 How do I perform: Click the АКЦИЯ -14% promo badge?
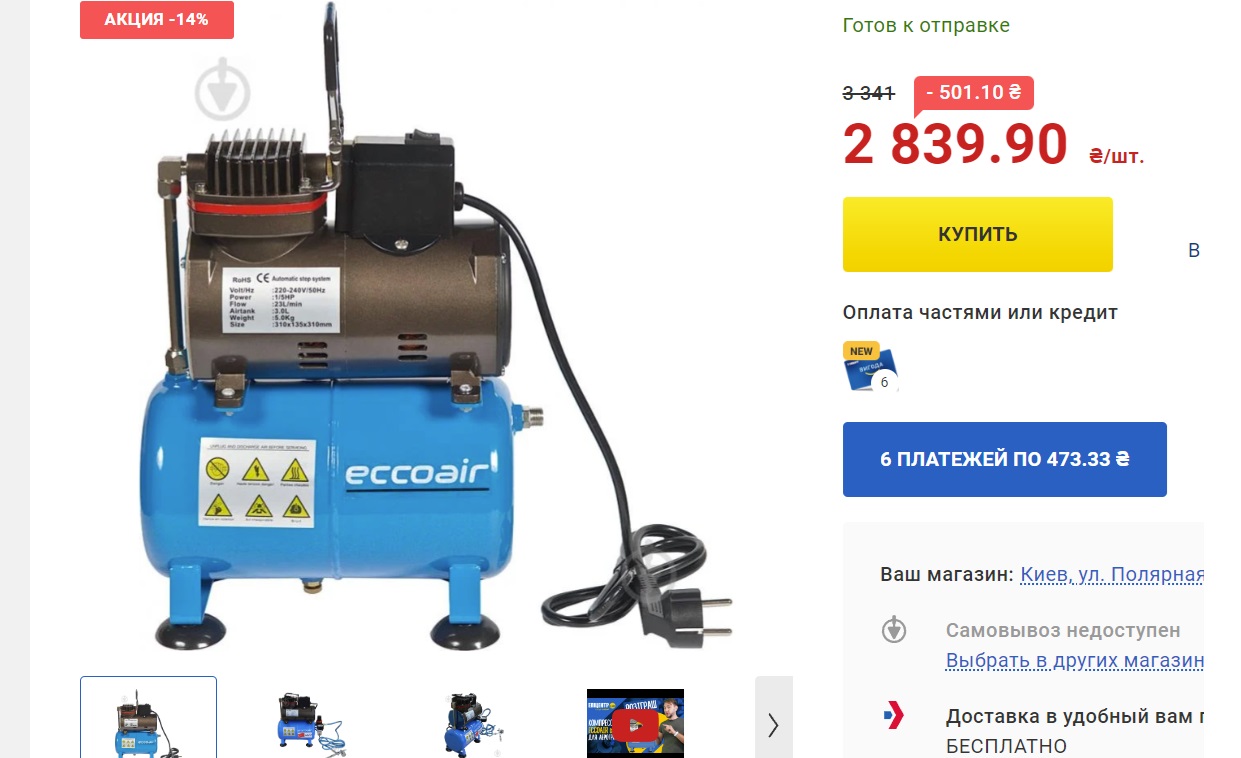[157, 19]
